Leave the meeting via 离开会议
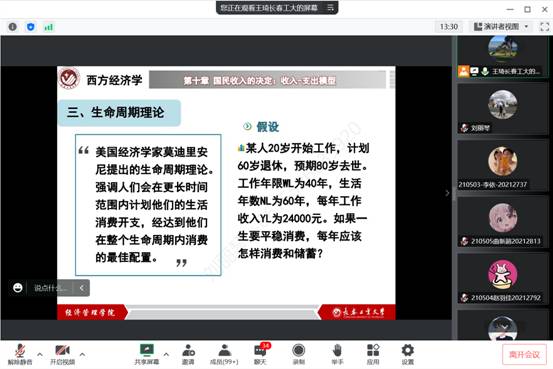This screenshot has width=553, height=369. point(524,355)
